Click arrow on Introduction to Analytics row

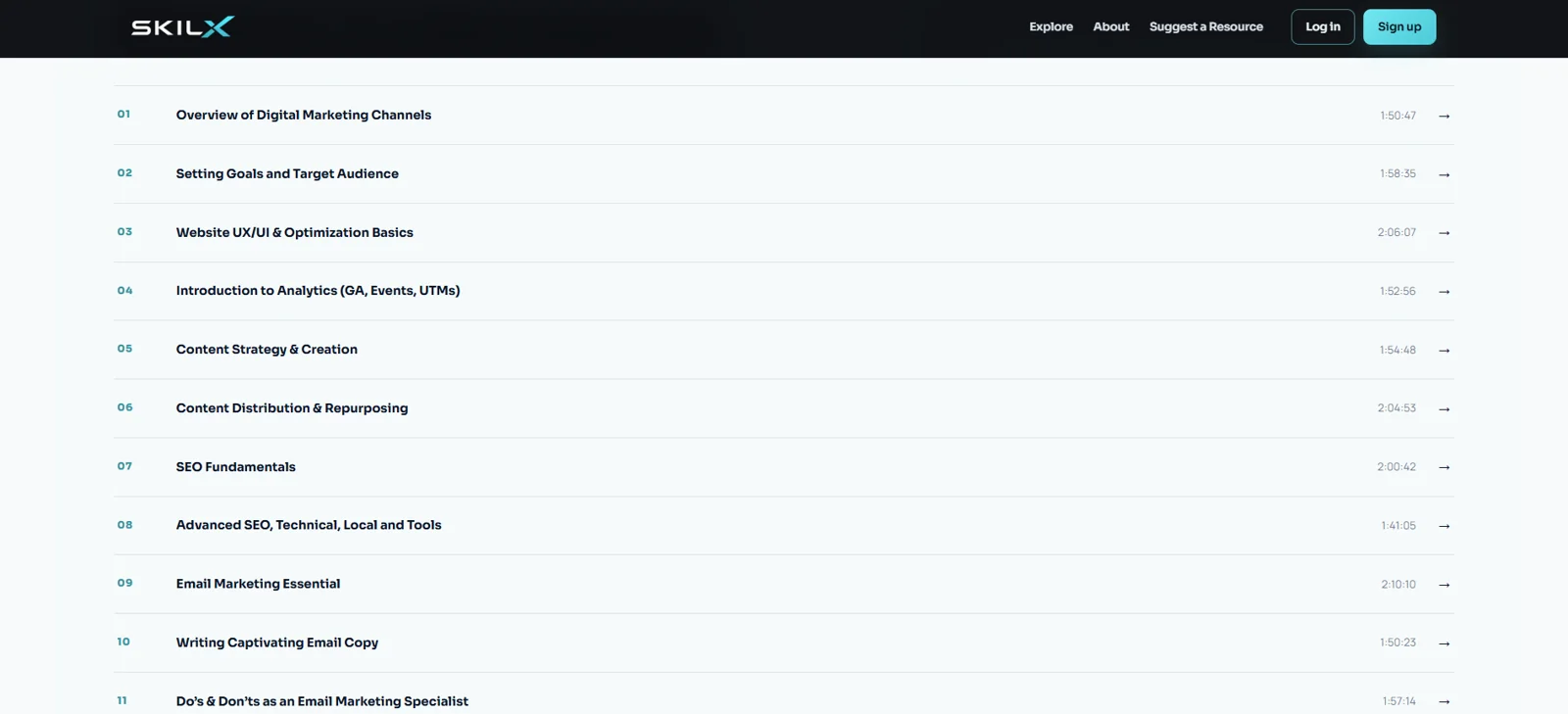pos(1444,291)
